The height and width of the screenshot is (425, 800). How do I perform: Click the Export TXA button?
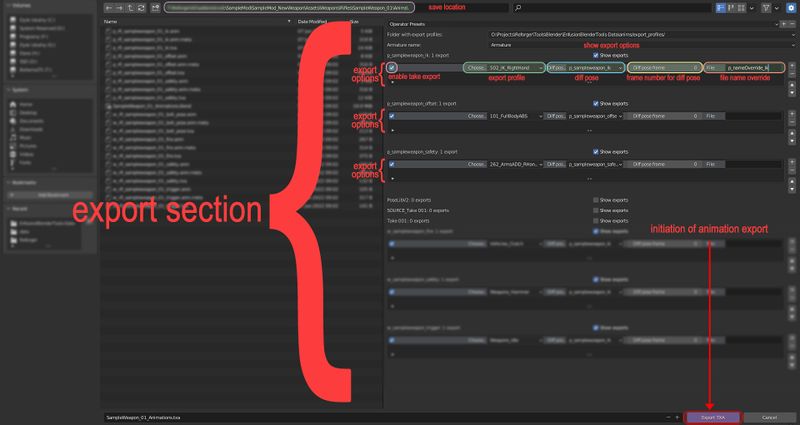[712, 416]
